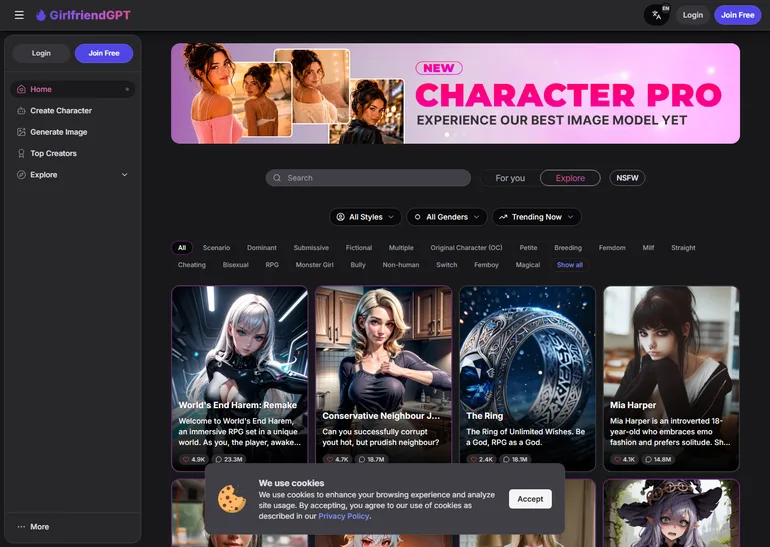Select the Submissive tag filter

click(x=311, y=248)
